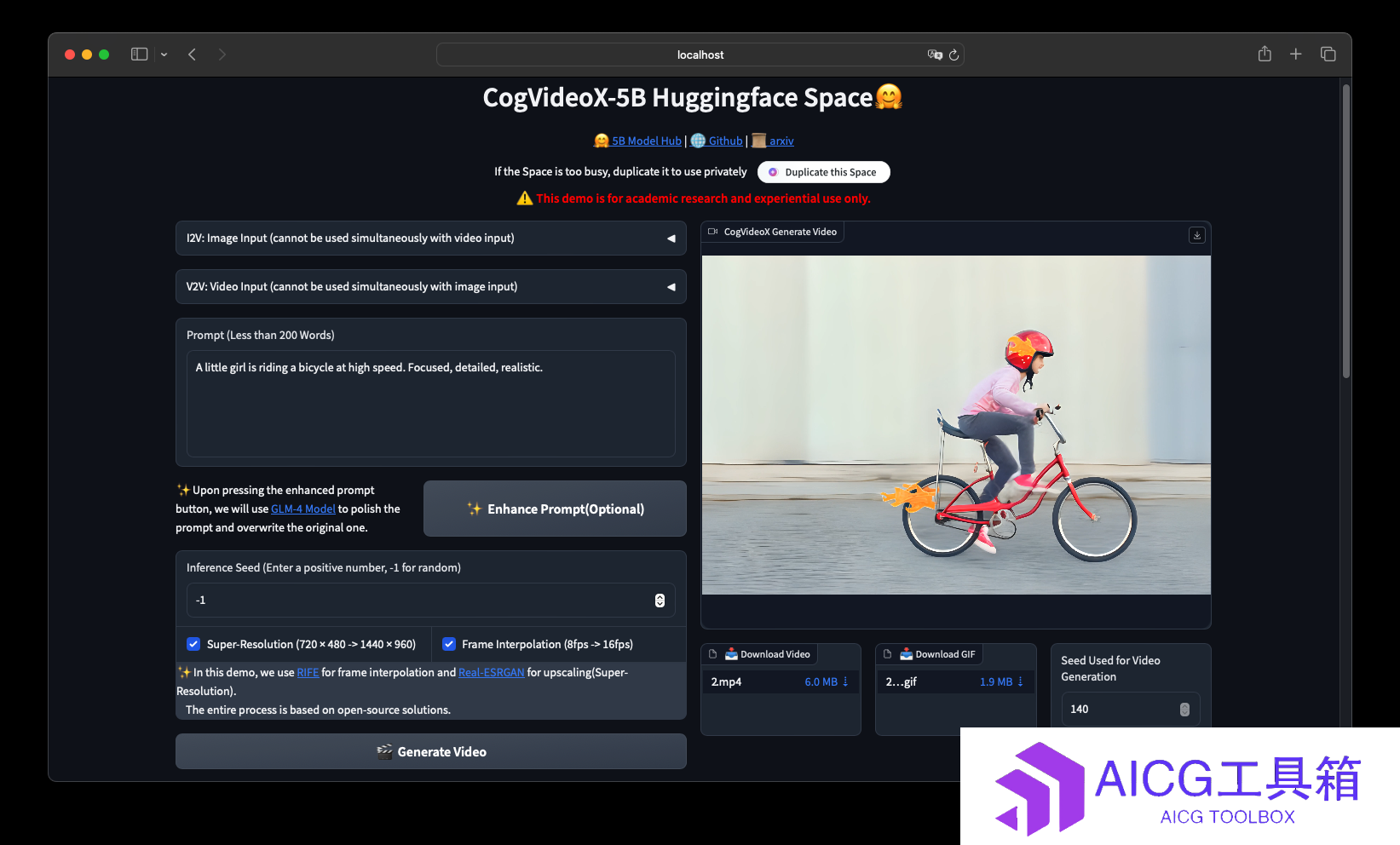
Task: Open the Real-ESRGAN link
Action: click(492, 673)
